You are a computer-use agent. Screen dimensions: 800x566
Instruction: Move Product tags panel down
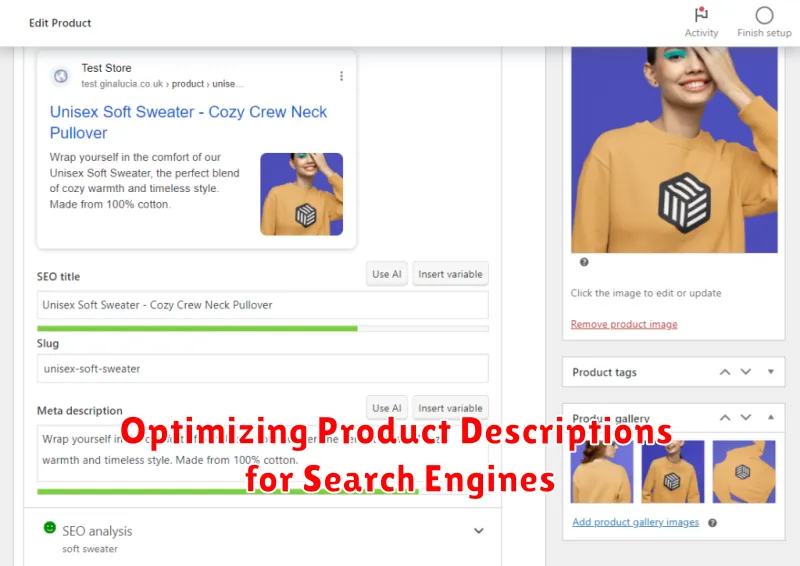745,372
